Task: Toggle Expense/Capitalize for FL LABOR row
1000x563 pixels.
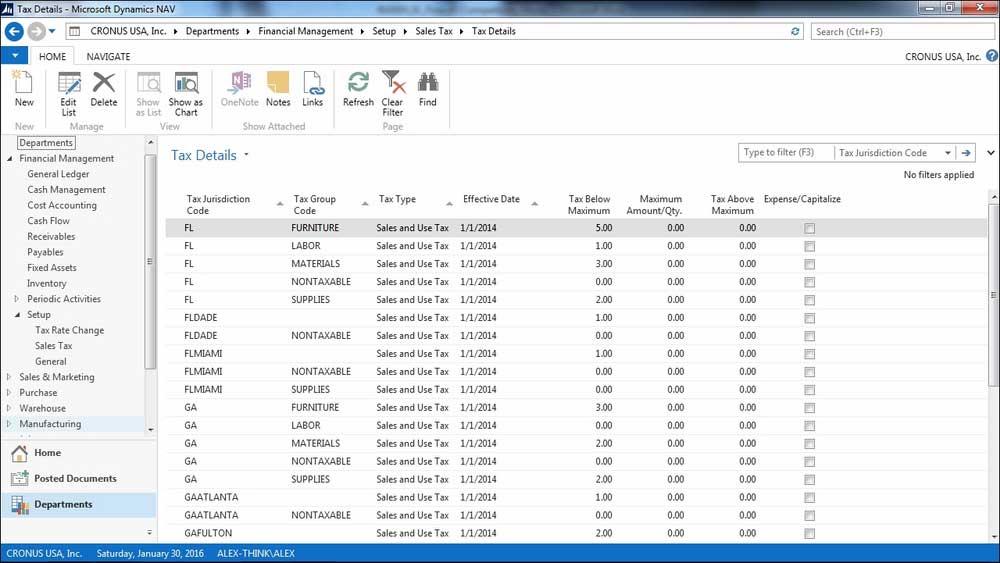Action: tap(809, 246)
